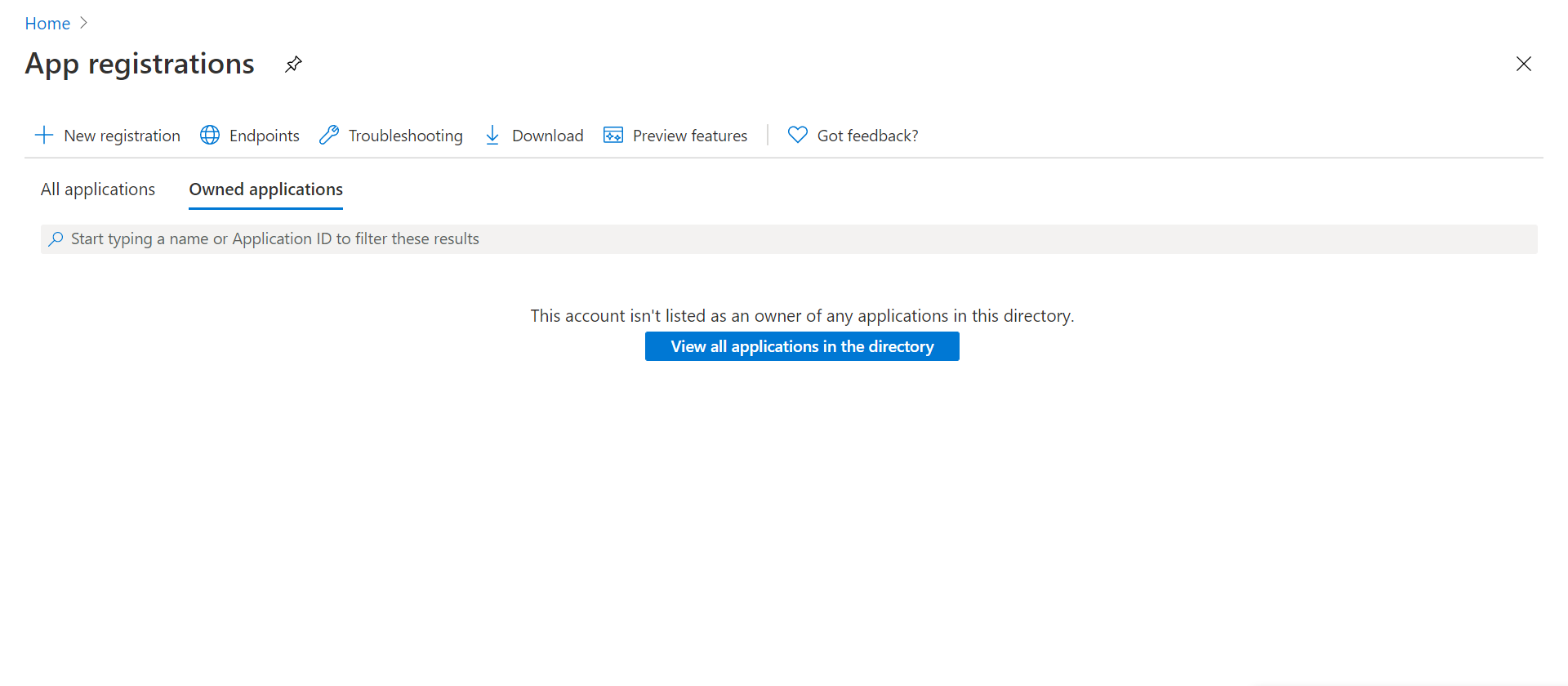Click the magnifier icon in the filter box
Screen dimensions: 1568x686
pos(56,239)
